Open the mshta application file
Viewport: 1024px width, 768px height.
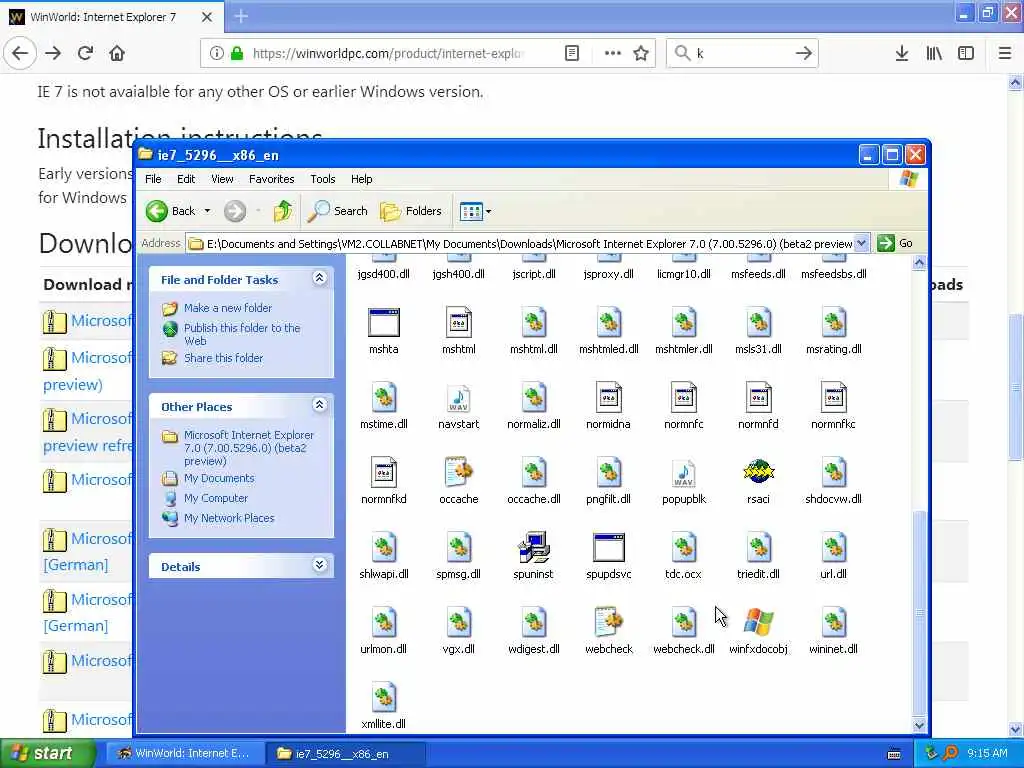tap(383, 323)
